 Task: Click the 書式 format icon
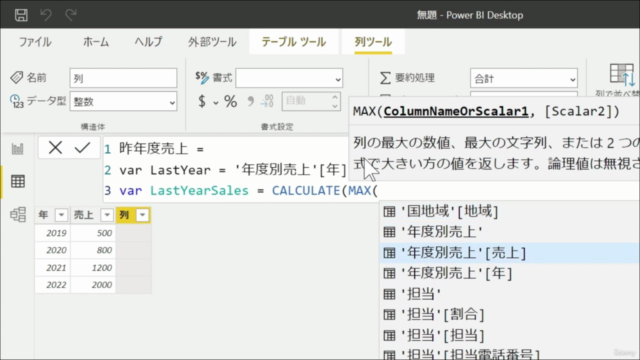pyautogui.click(x=202, y=77)
